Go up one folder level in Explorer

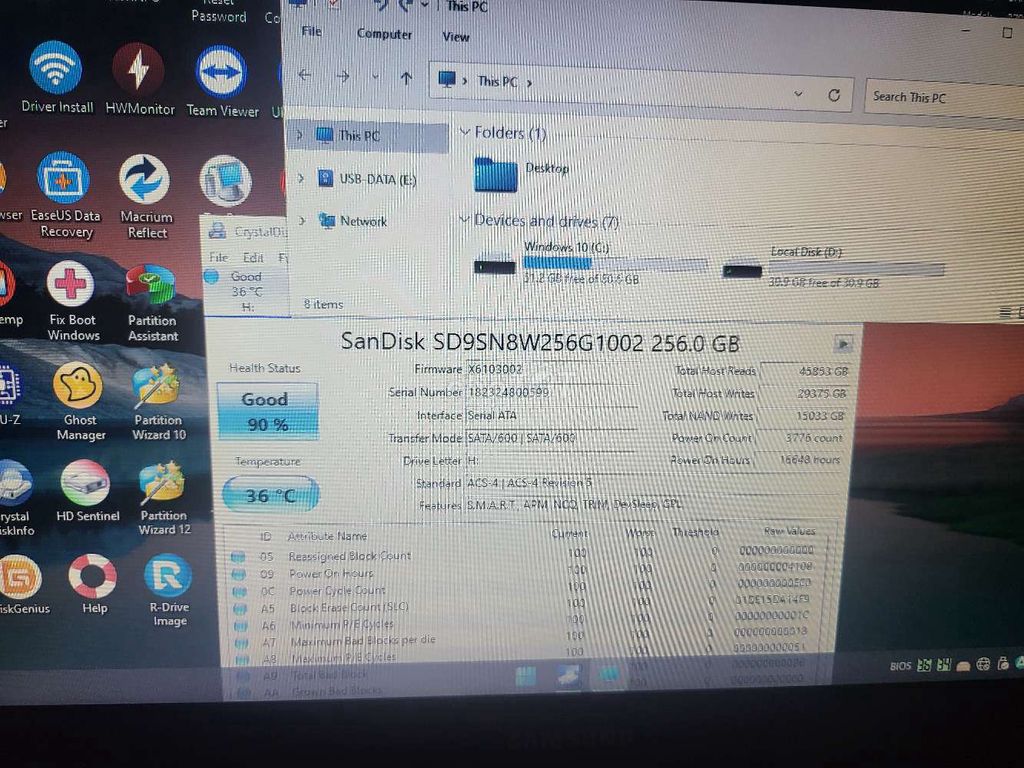click(406, 79)
